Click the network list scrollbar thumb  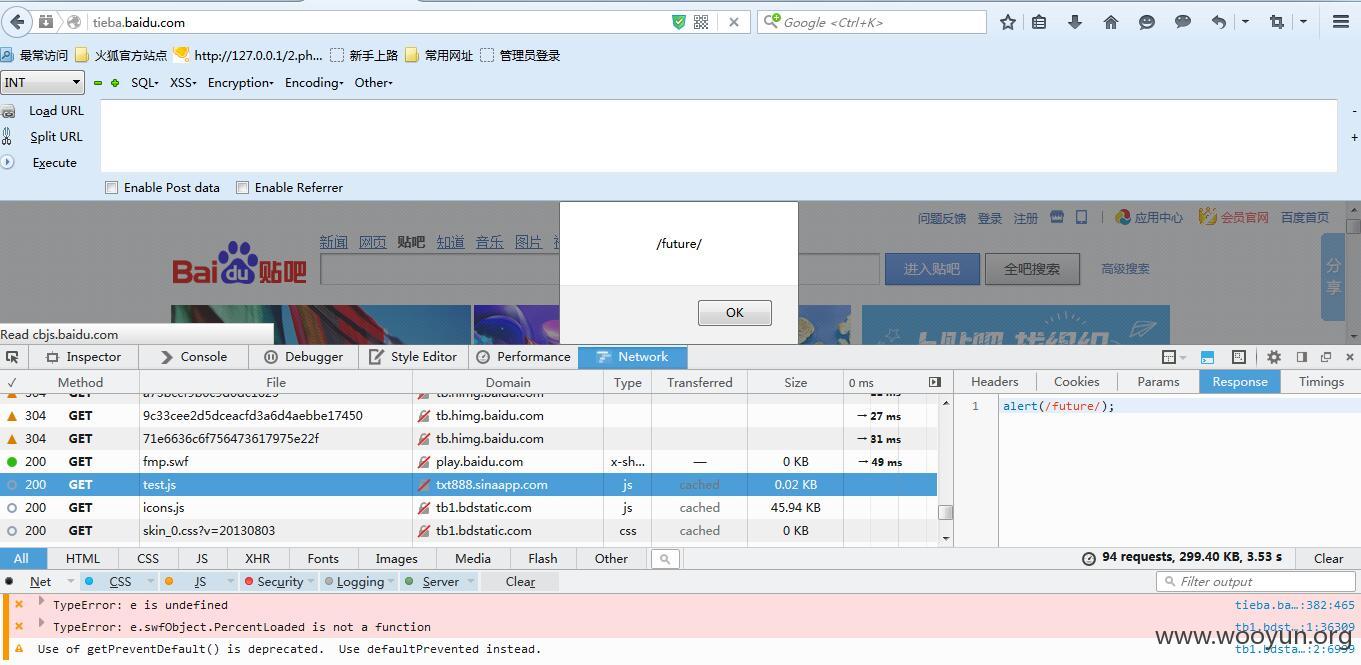945,512
